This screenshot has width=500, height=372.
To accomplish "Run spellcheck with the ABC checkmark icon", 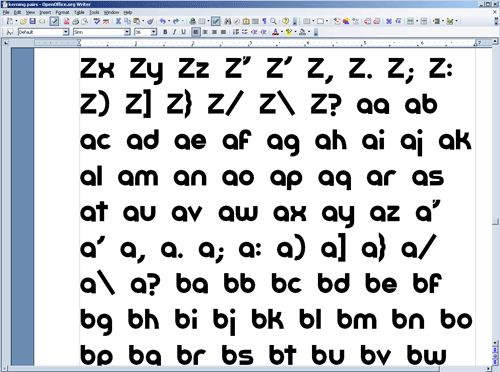I will tap(97, 21).
